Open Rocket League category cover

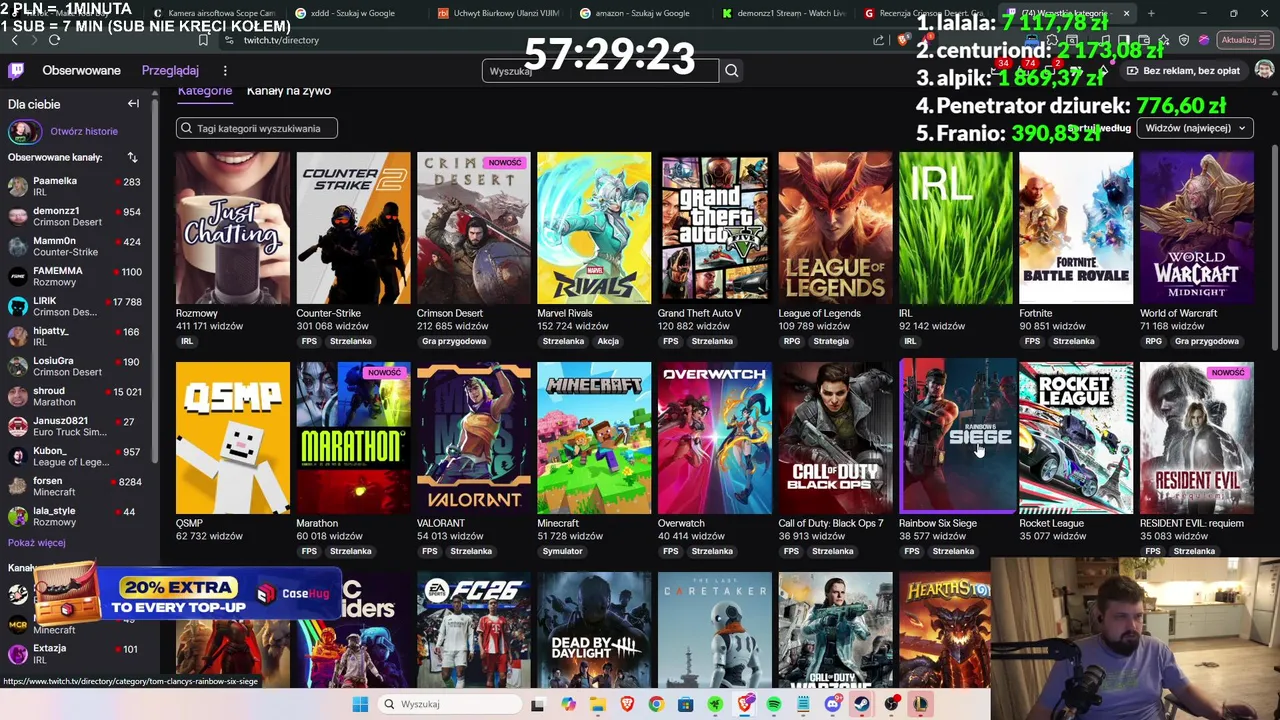tap(1076, 438)
